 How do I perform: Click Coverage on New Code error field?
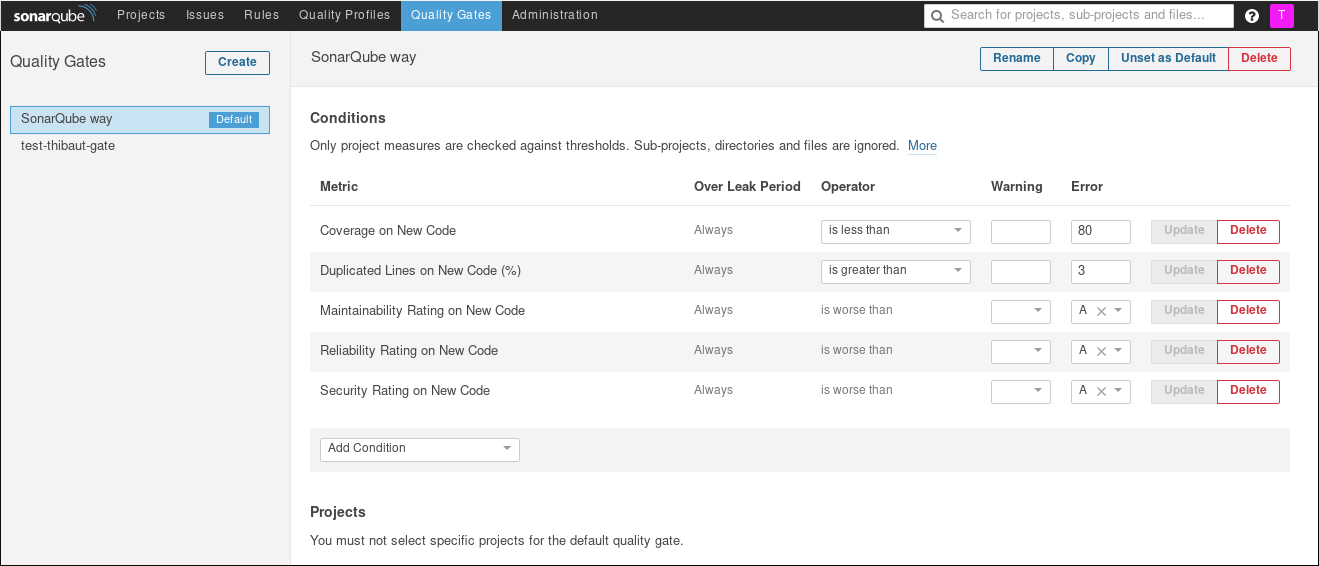click(x=1100, y=231)
